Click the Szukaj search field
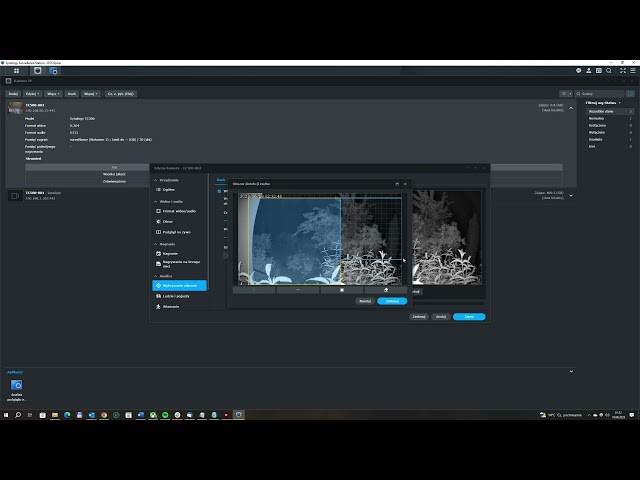 pos(600,94)
